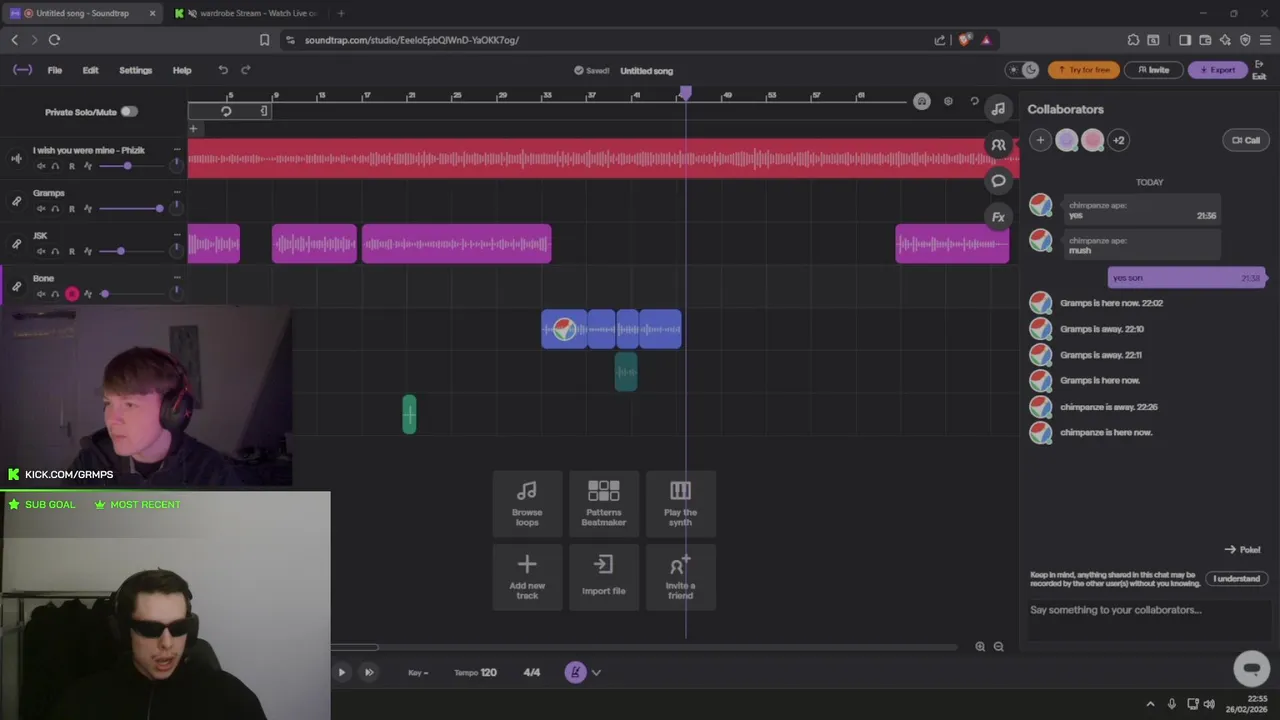Zoom in on the timeline
This screenshot has height=720, width=1280.
pos(980,647)
